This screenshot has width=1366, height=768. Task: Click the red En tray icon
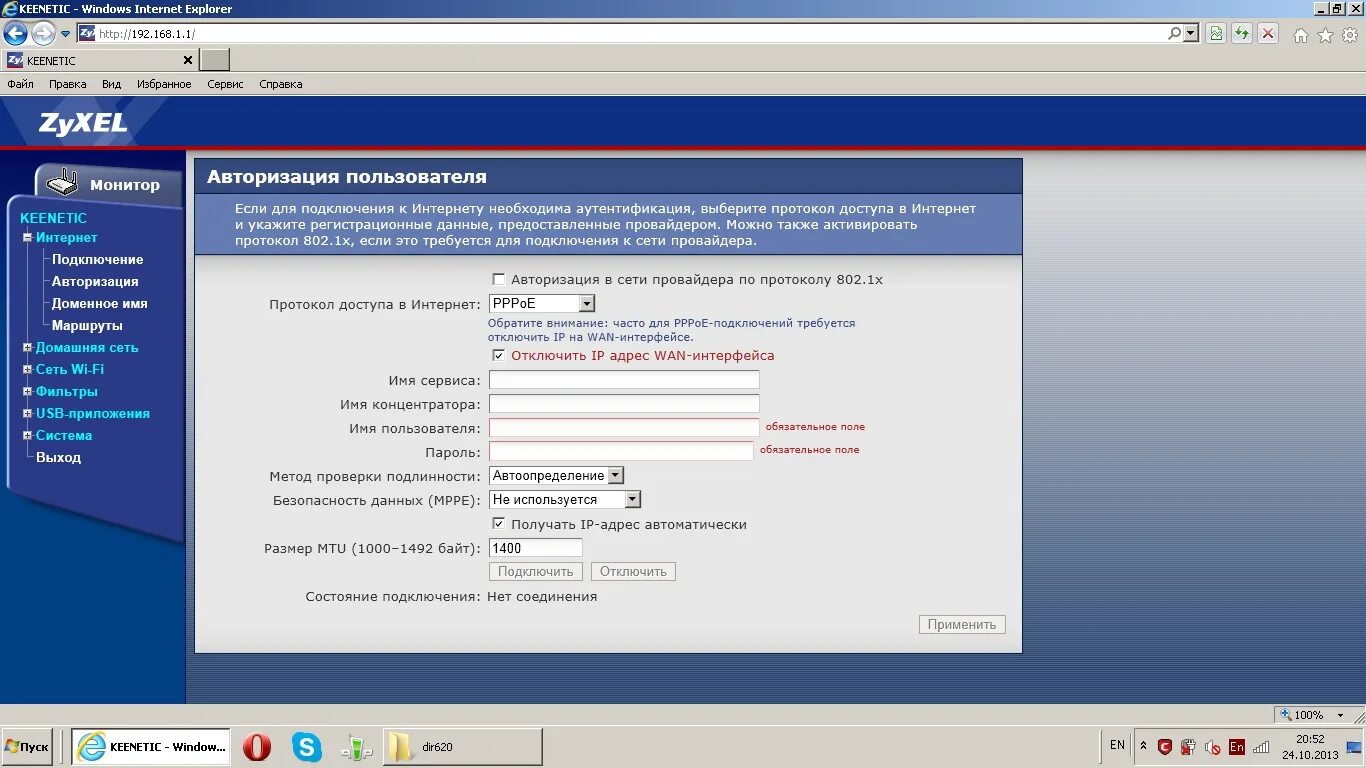point(1237,747)
